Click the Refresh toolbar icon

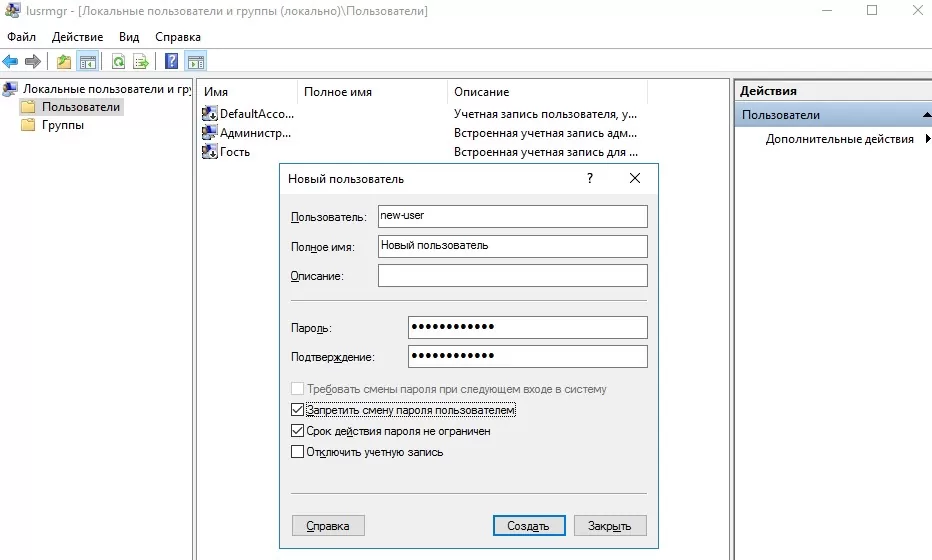(x=119, y=61)
